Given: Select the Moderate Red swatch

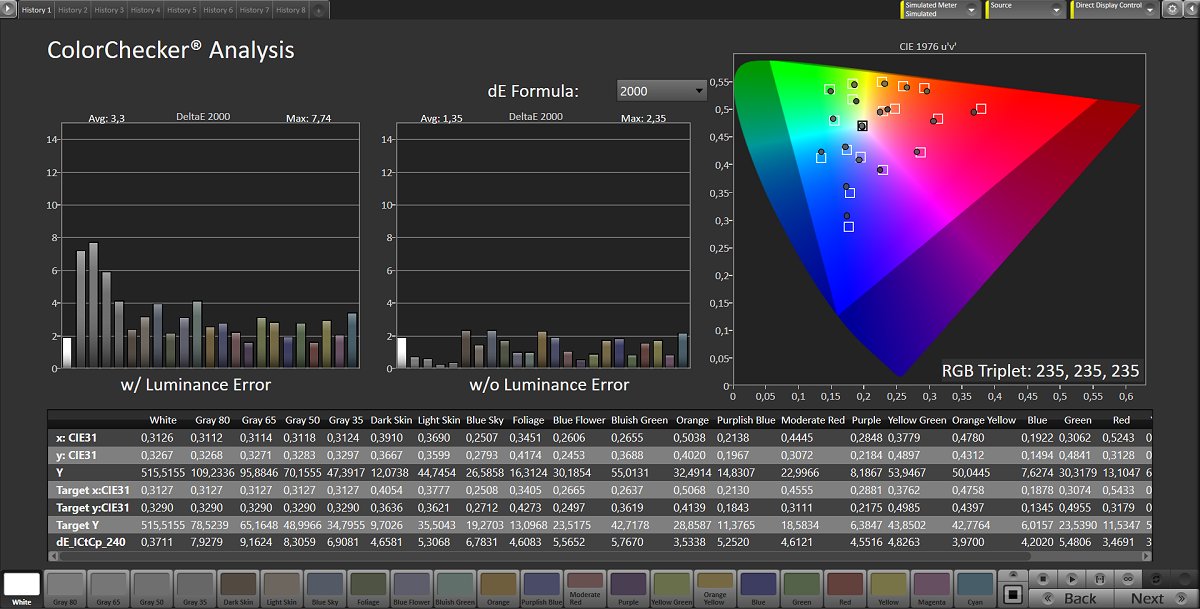Looking at the screenshot, I should [584, 588].
